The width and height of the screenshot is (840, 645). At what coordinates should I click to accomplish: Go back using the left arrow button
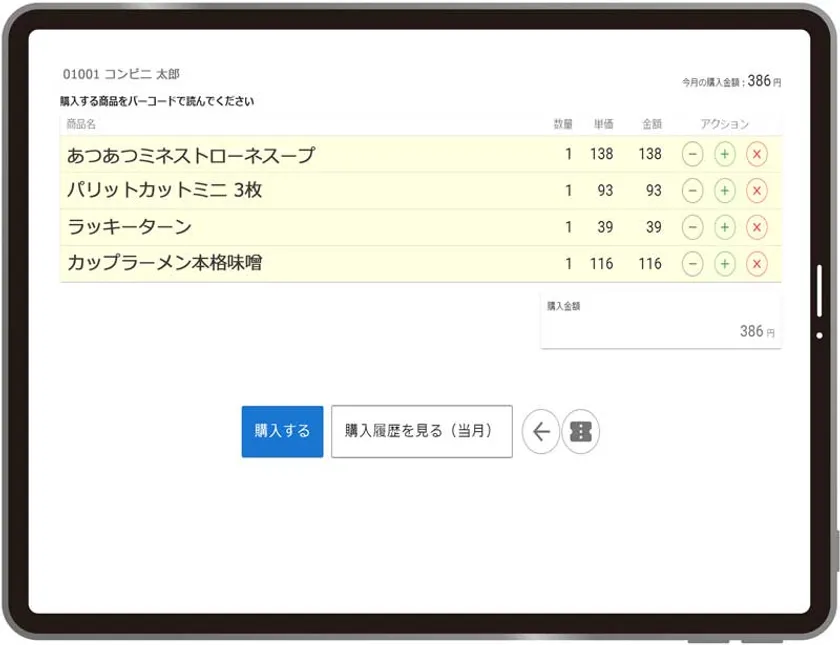click(541, 432)
